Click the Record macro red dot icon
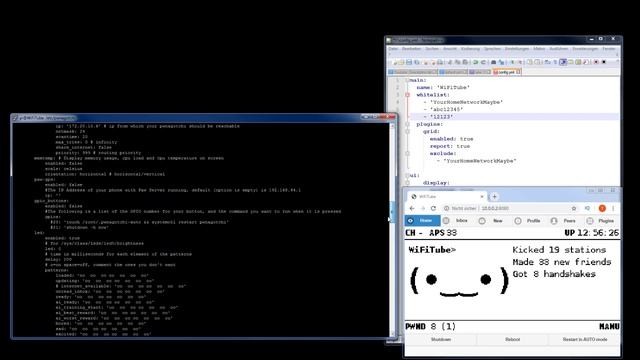Image resolution: width=640 pixels, height=360 pixels. (596, 62)
